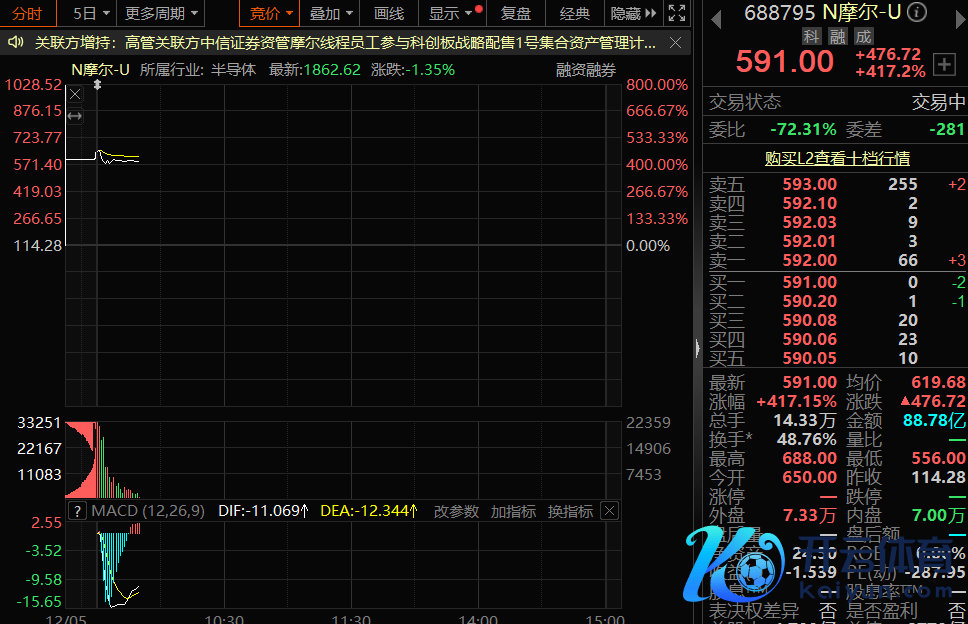
Task: Click the stock info icon beside N摩尔-U
Action: pos(916,13)
